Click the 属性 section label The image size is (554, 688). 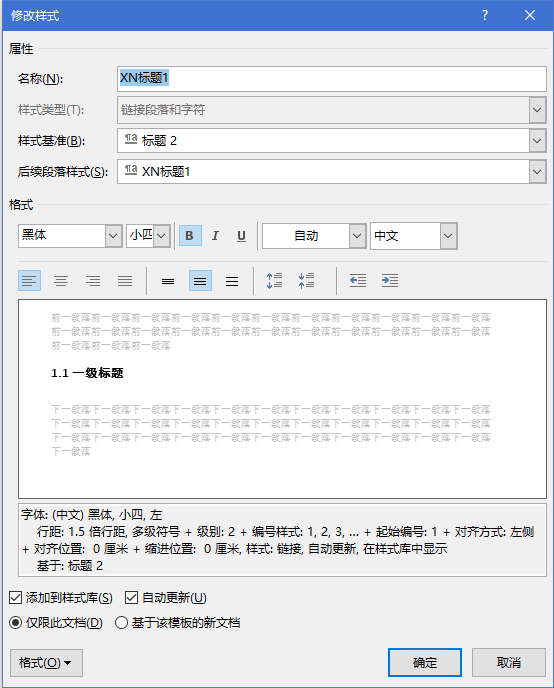point(21,49)
